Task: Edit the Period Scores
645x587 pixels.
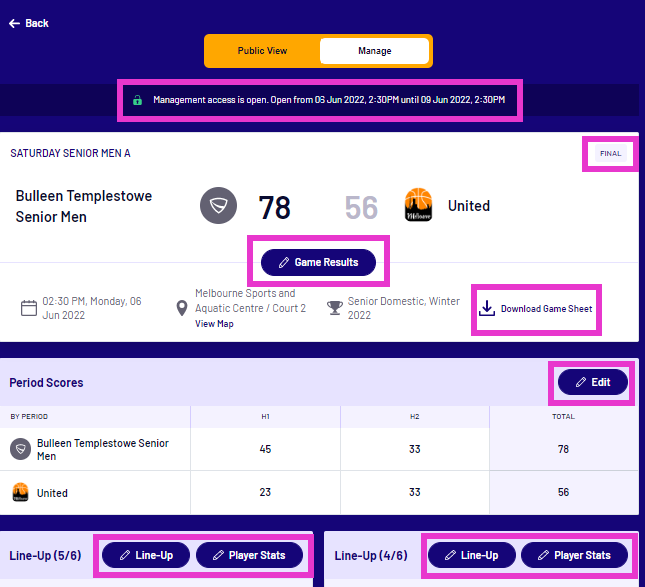Action: [592, 382]
